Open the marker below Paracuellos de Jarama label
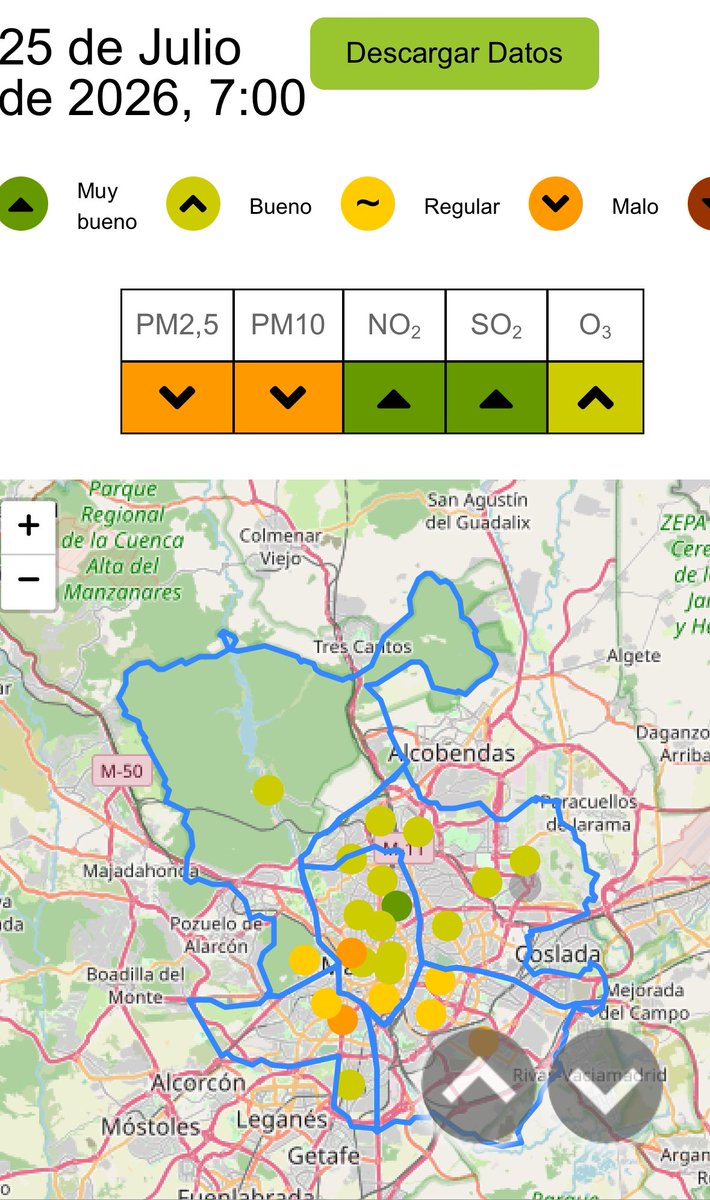 pyautogui.click(x=525, y=860)
